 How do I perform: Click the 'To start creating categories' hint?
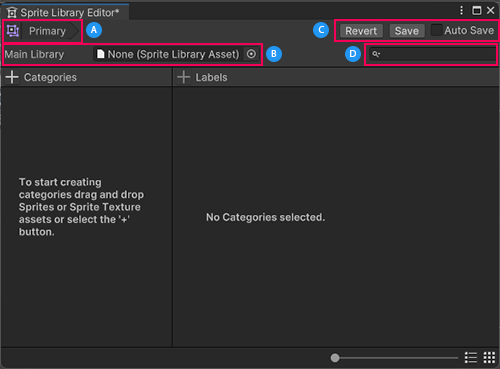[81, 207]
